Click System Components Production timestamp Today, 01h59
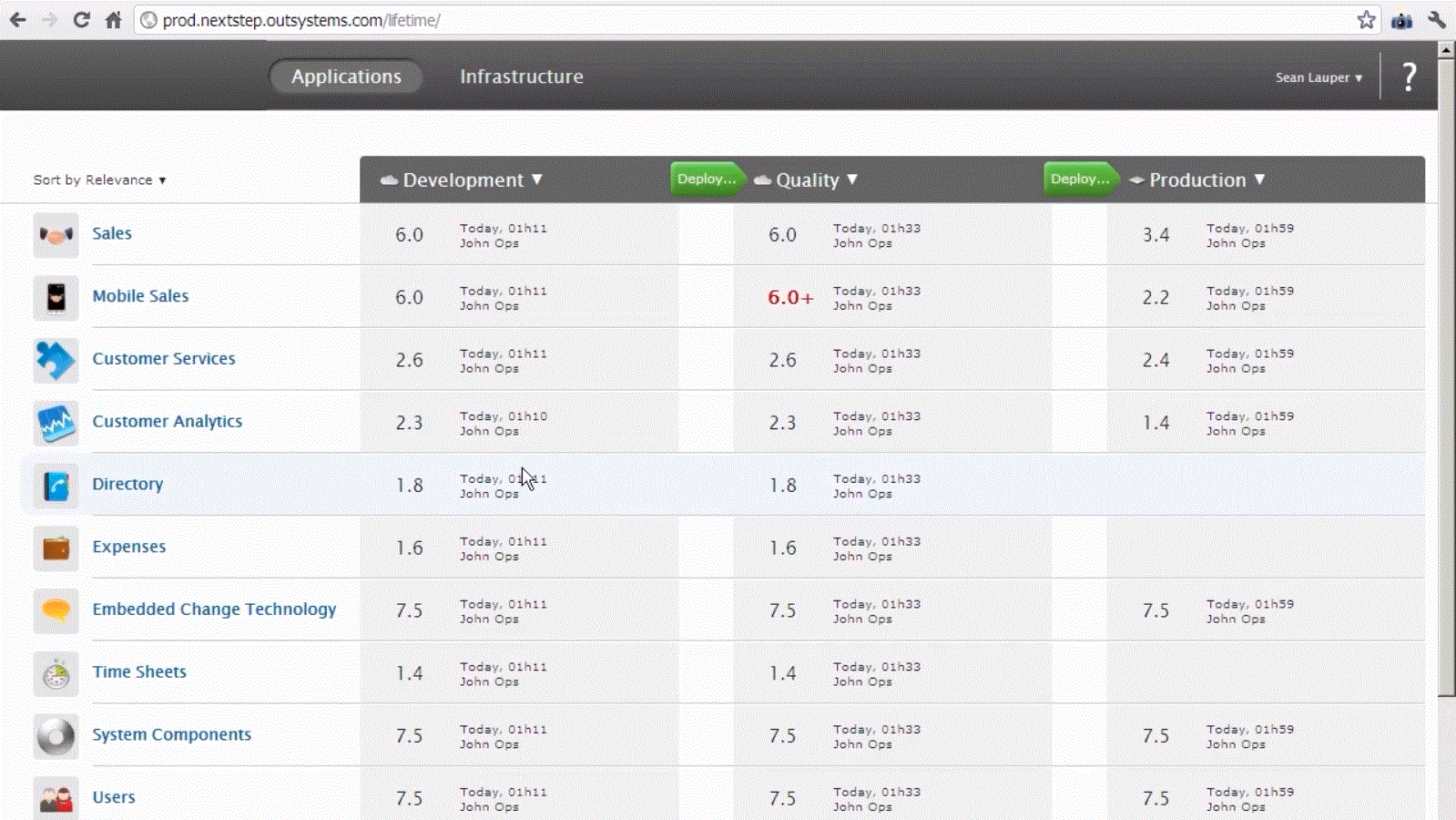Viewport: 1456px width, 820px height. click(x=1250, y=730)
